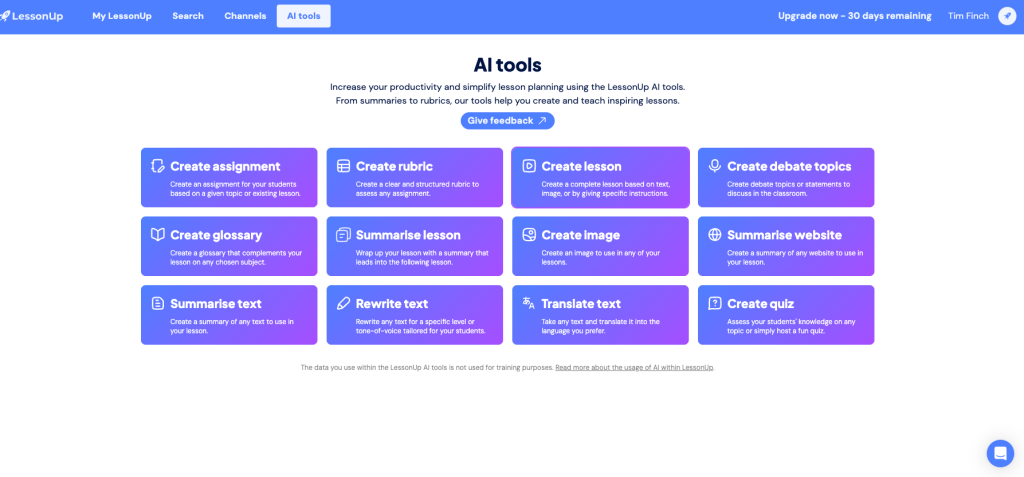Click the Create lesson play icon
Viewport: 1024px width, 477px height.
(x=529, y=166)
